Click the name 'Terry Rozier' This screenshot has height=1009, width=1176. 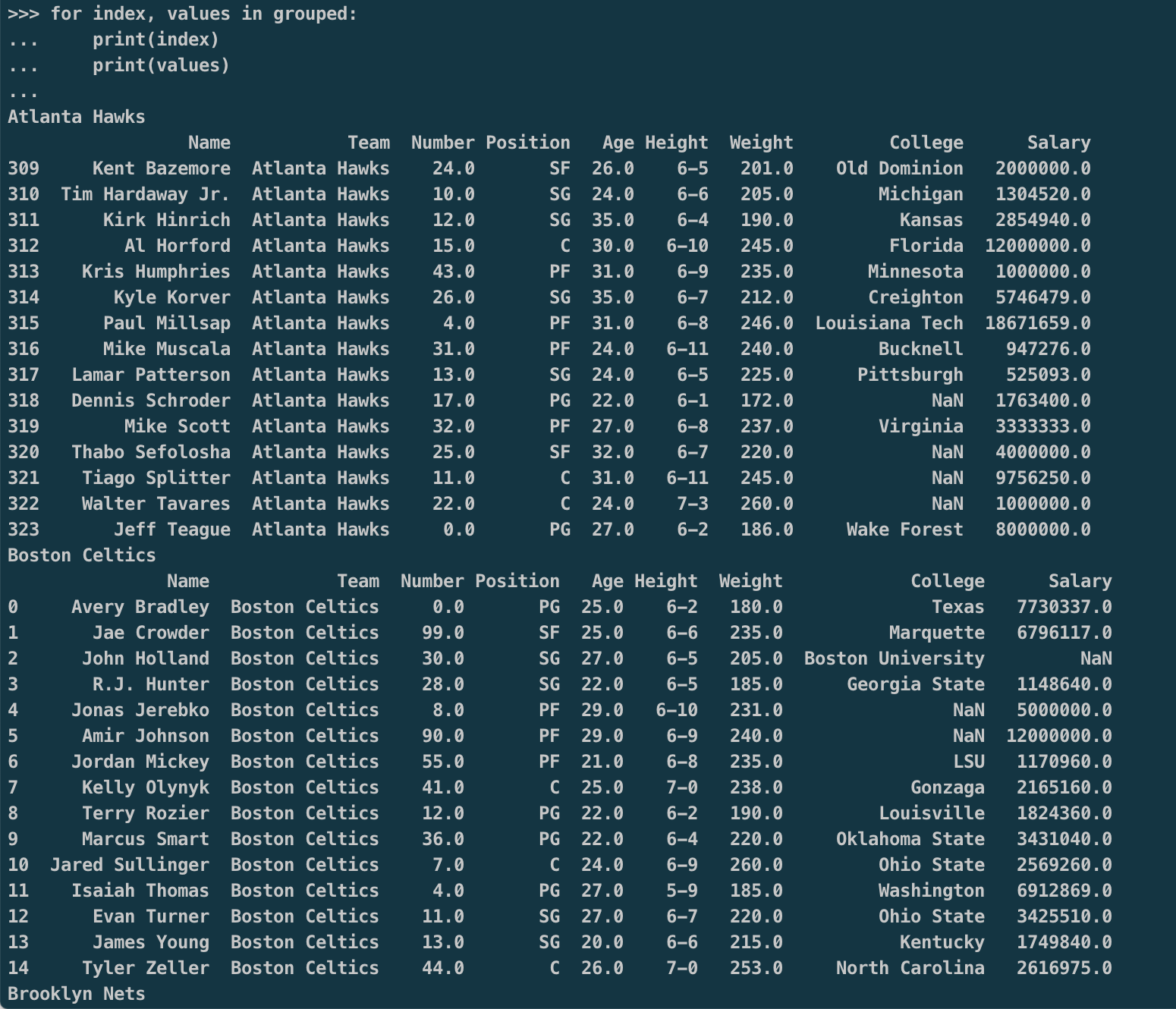point(146,813)
